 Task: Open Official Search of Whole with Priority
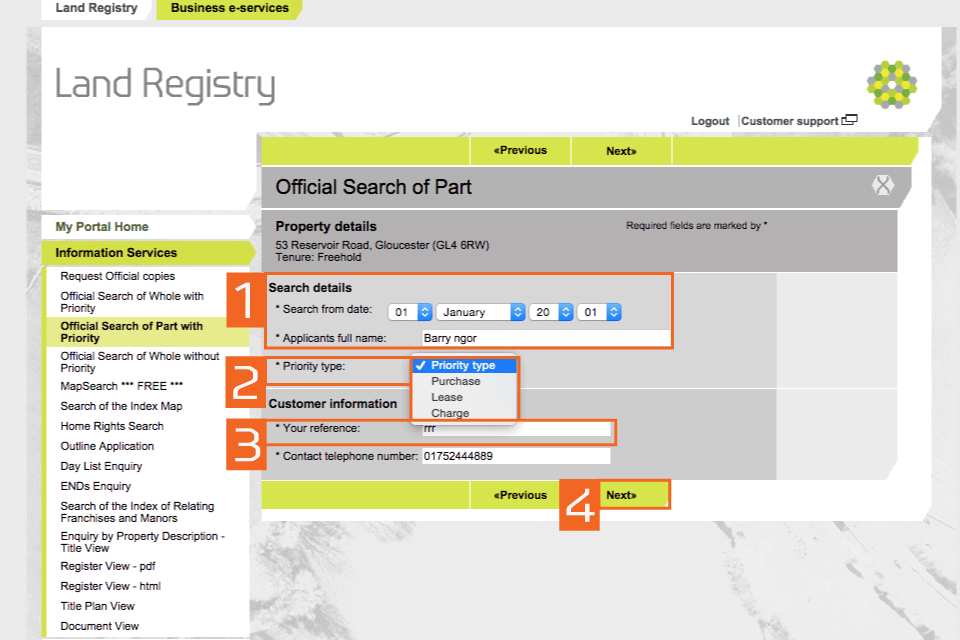click(132, 302)
